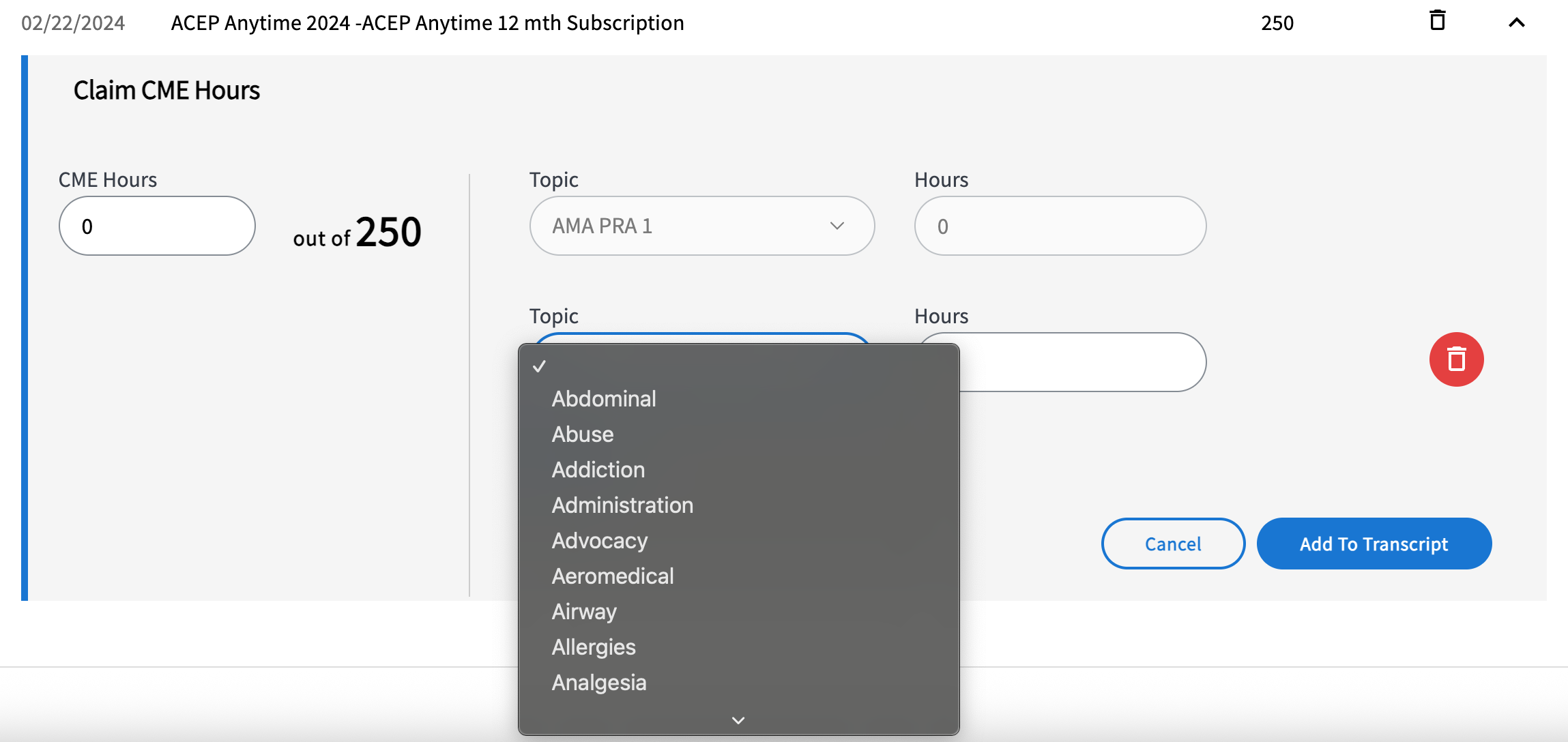This screenshot has width=1568, height=742.
Task: Pick Airway from the topic options
Action: coord(584,612)
